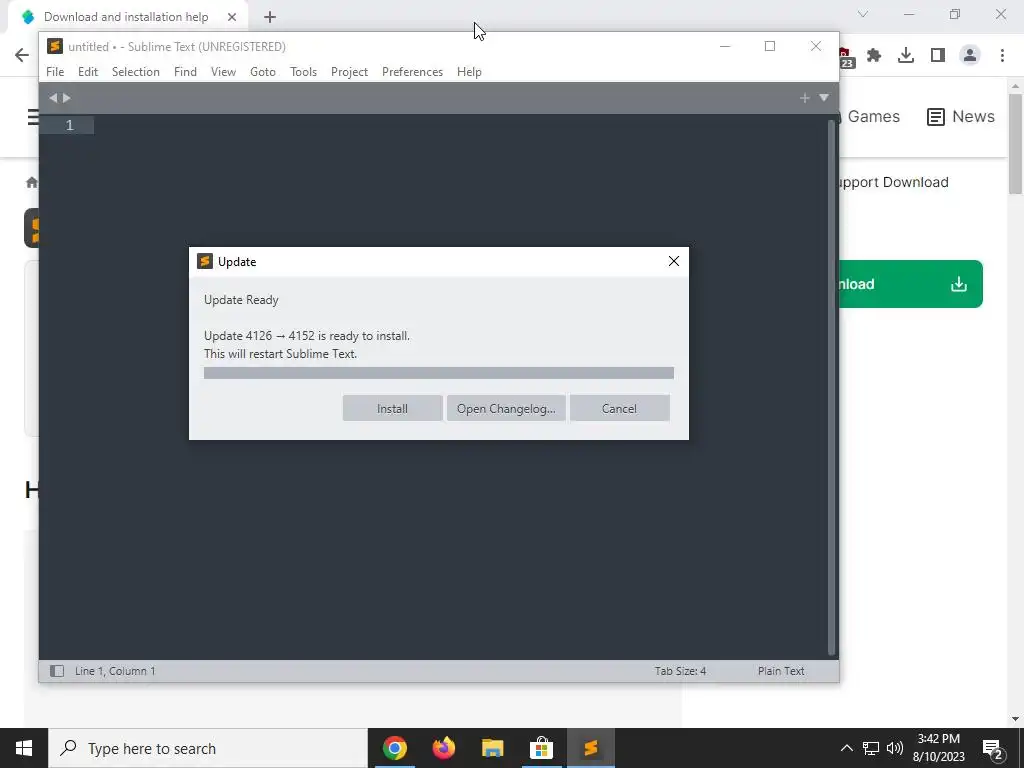This screenshot has width=1024, height=768.
Task: Click the red extension icon with badge 23
Action: 846,57
